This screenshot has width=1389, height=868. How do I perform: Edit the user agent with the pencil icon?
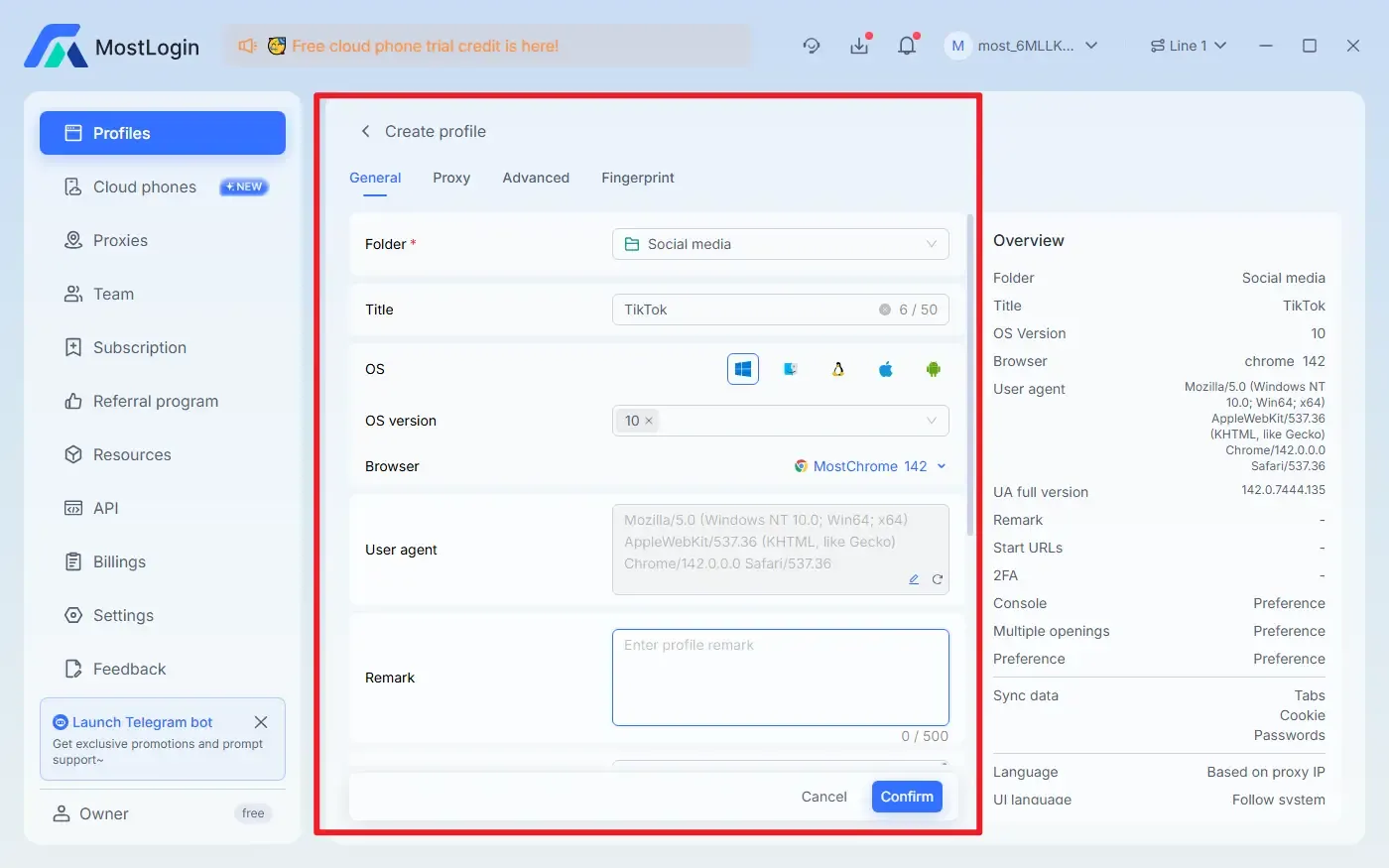(x=914, y=578)
